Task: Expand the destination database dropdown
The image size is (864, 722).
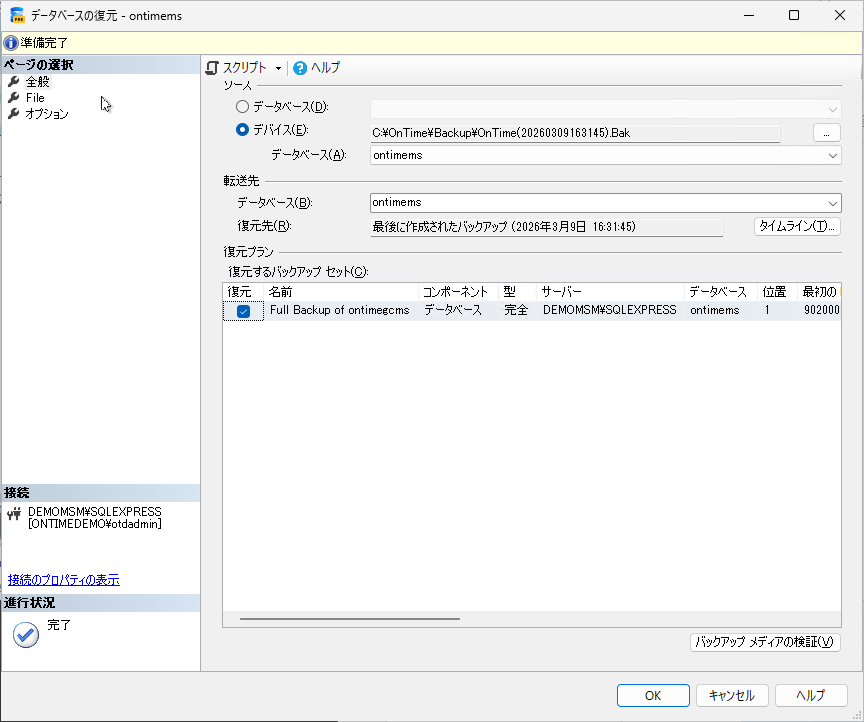Action: [x=833, y=203]
